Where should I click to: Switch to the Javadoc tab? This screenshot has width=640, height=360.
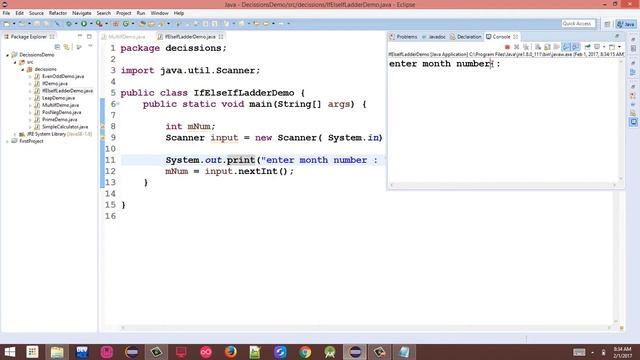[434, 37]
